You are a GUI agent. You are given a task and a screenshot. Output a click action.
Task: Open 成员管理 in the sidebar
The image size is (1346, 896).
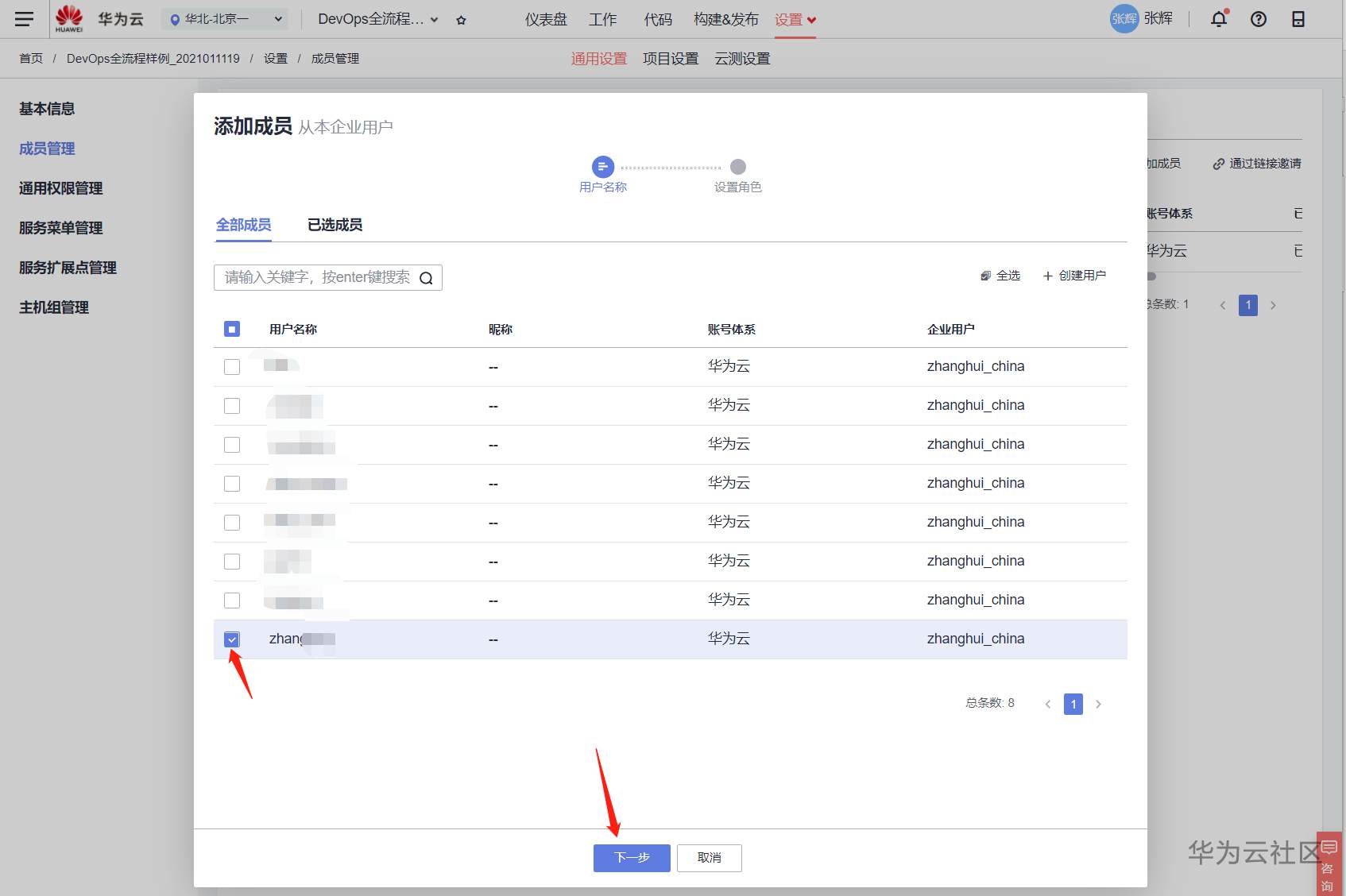pos(47,149)
